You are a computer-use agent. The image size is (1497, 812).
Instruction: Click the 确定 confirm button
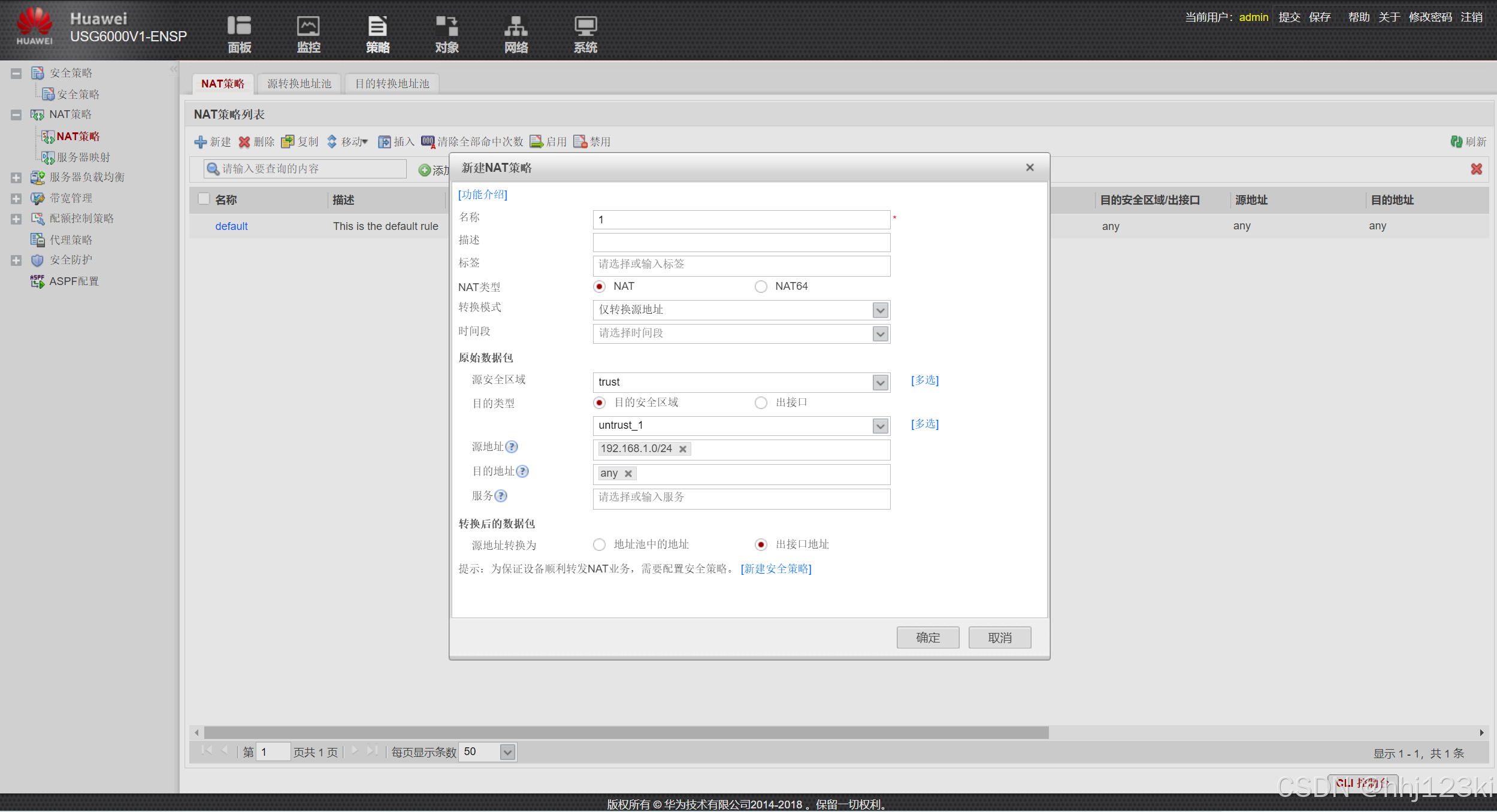tap(927, 638)
